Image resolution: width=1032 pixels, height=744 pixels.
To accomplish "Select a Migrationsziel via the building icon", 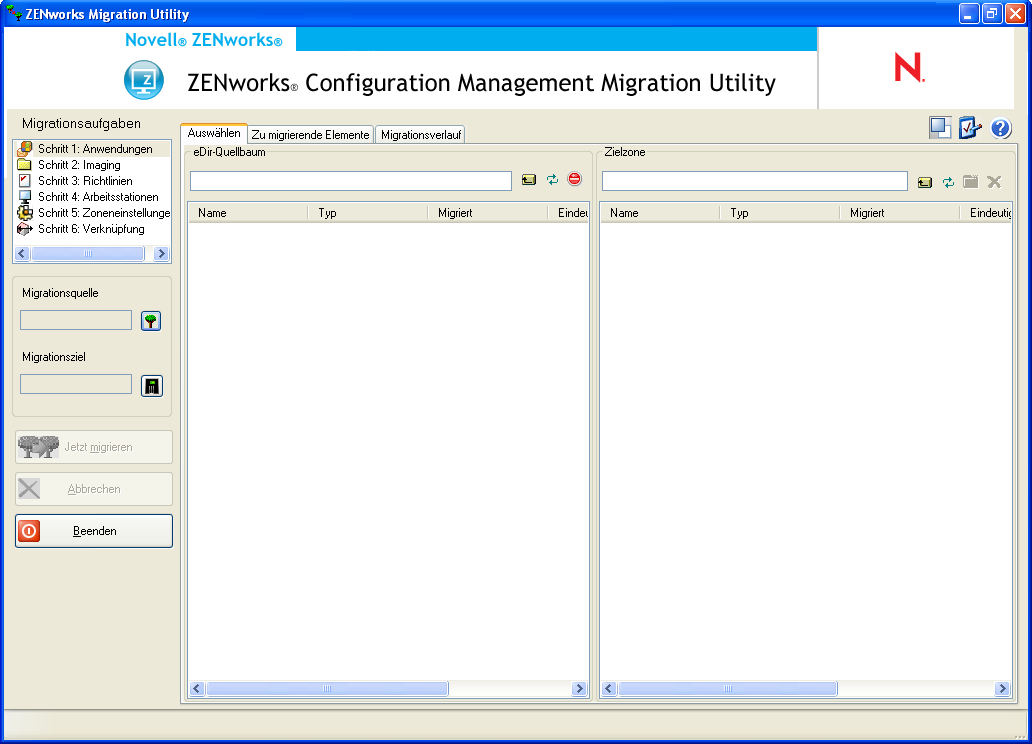I will (151, 384).
